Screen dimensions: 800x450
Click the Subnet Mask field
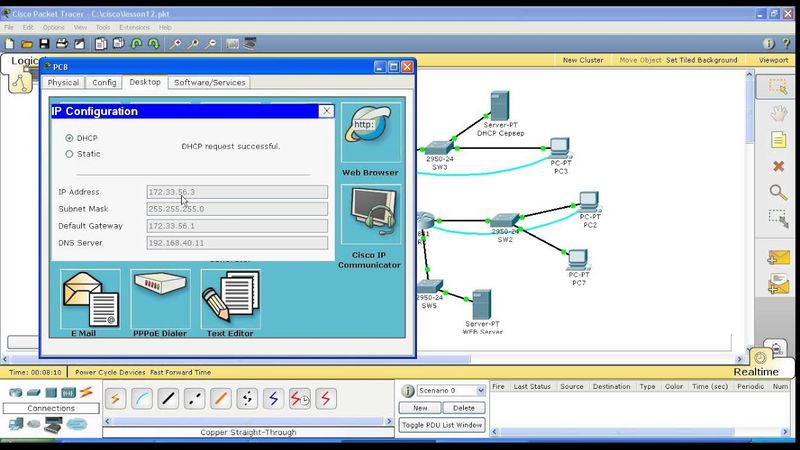[237, 209]
